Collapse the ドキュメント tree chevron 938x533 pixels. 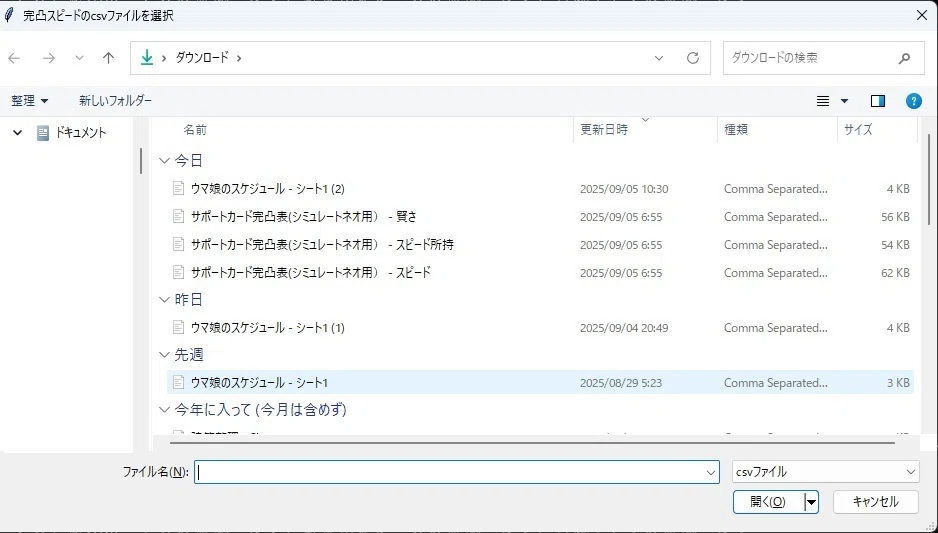(17, 133)
